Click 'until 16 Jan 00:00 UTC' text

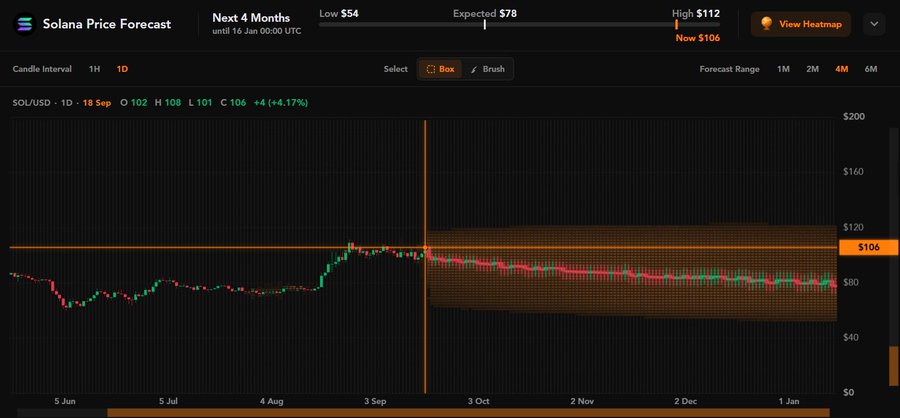coord(257,31)
